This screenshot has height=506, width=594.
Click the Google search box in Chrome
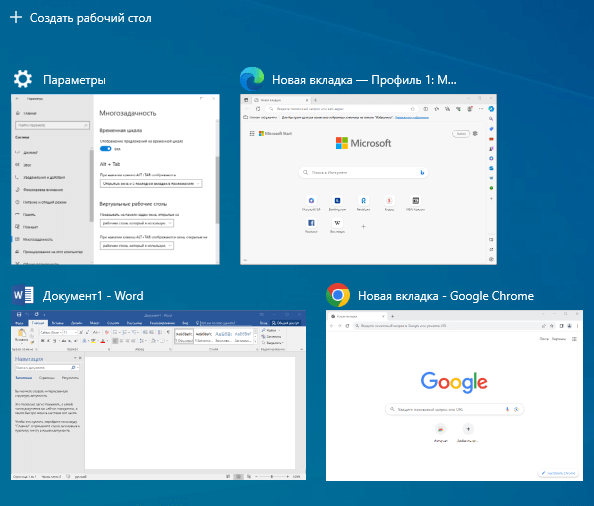[x=454, y=409]
